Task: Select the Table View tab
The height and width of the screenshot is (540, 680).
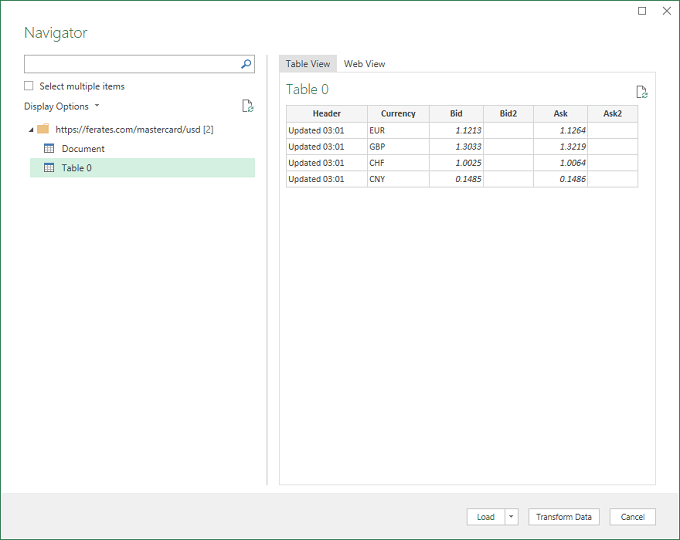Action: [x=307, y=64]
